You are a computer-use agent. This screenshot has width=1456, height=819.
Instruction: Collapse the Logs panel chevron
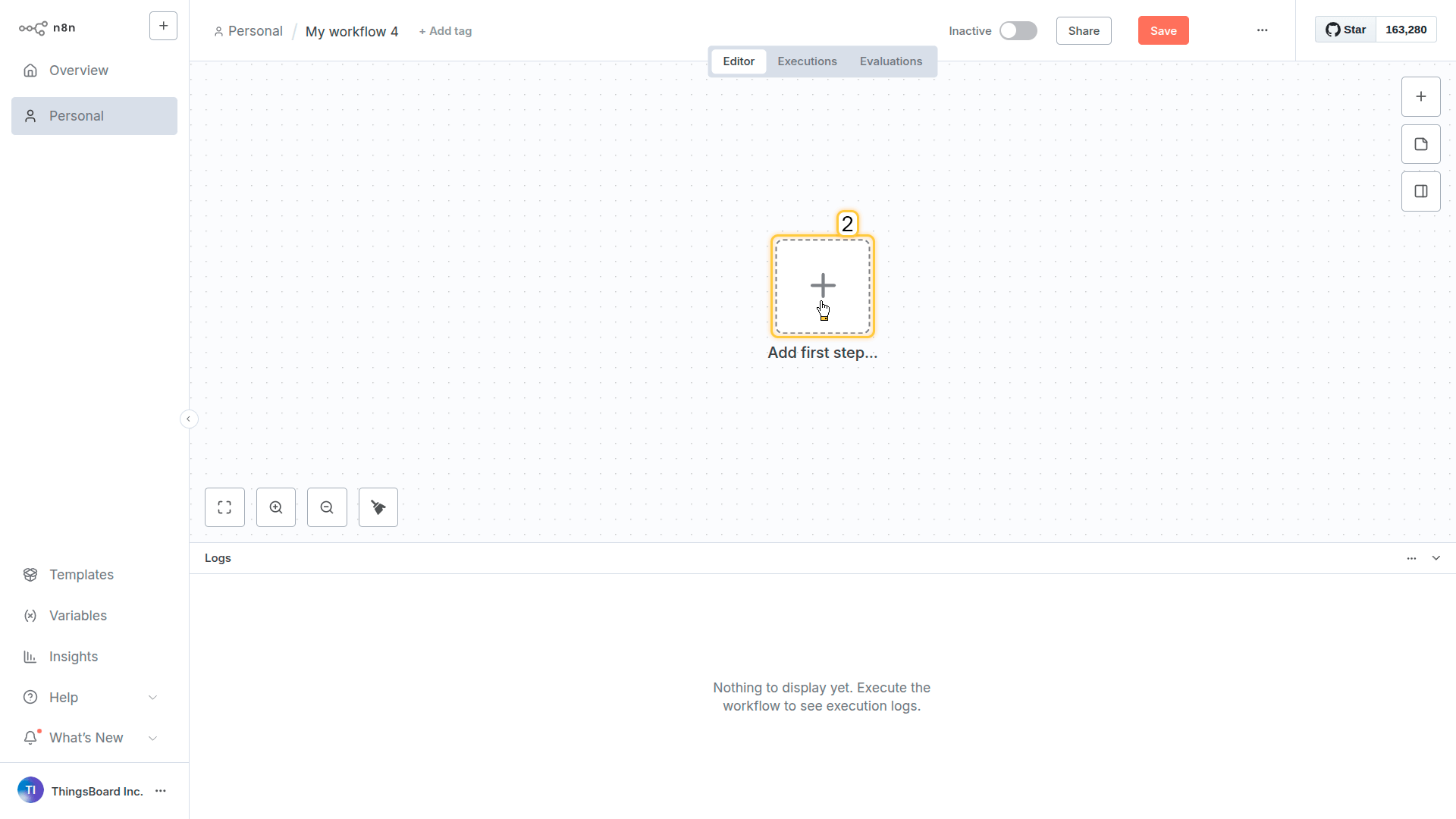(1436, 558)
